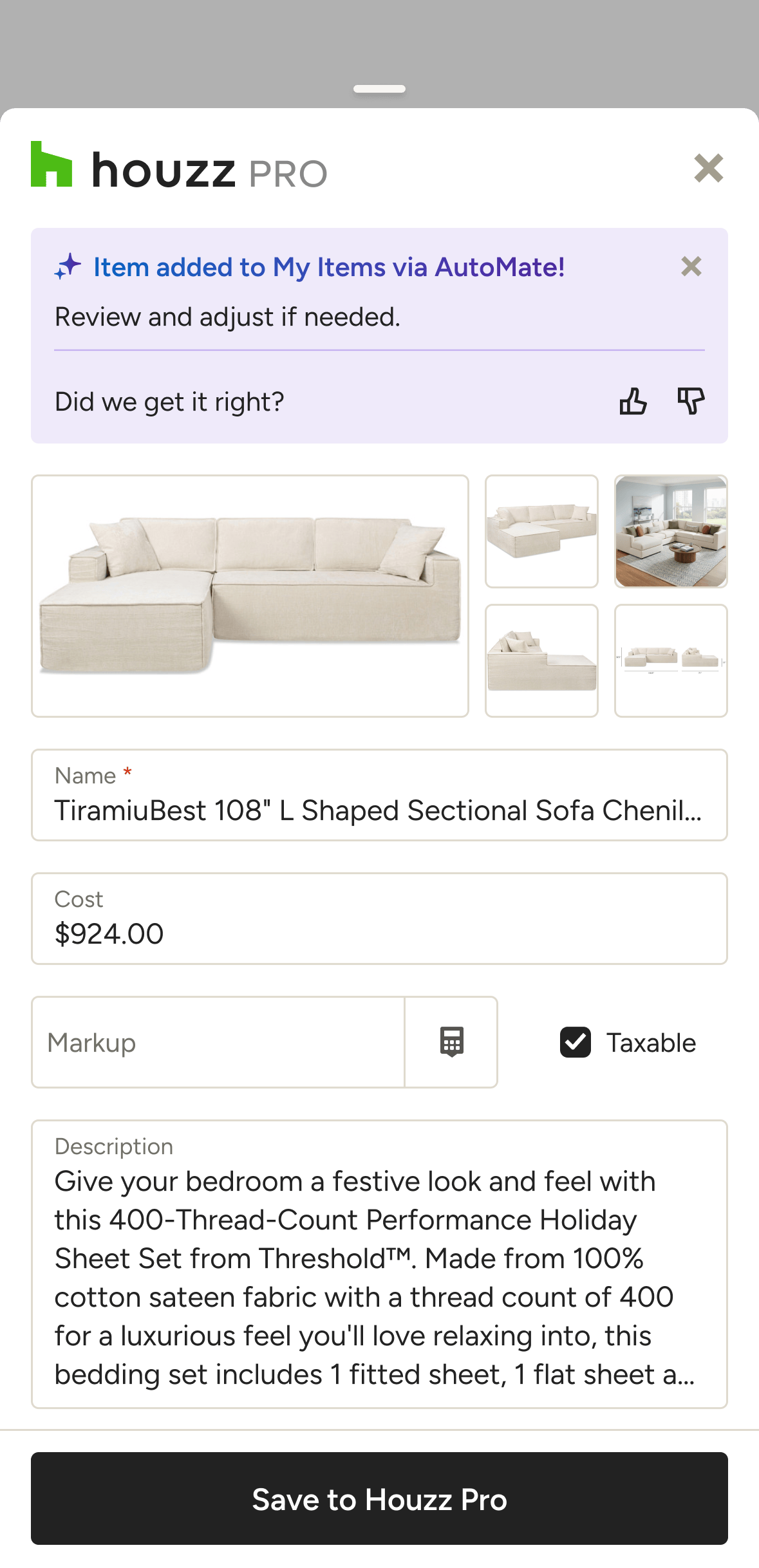
Task: Click the thumbs up feedback icon
Action: coord(633,402)
